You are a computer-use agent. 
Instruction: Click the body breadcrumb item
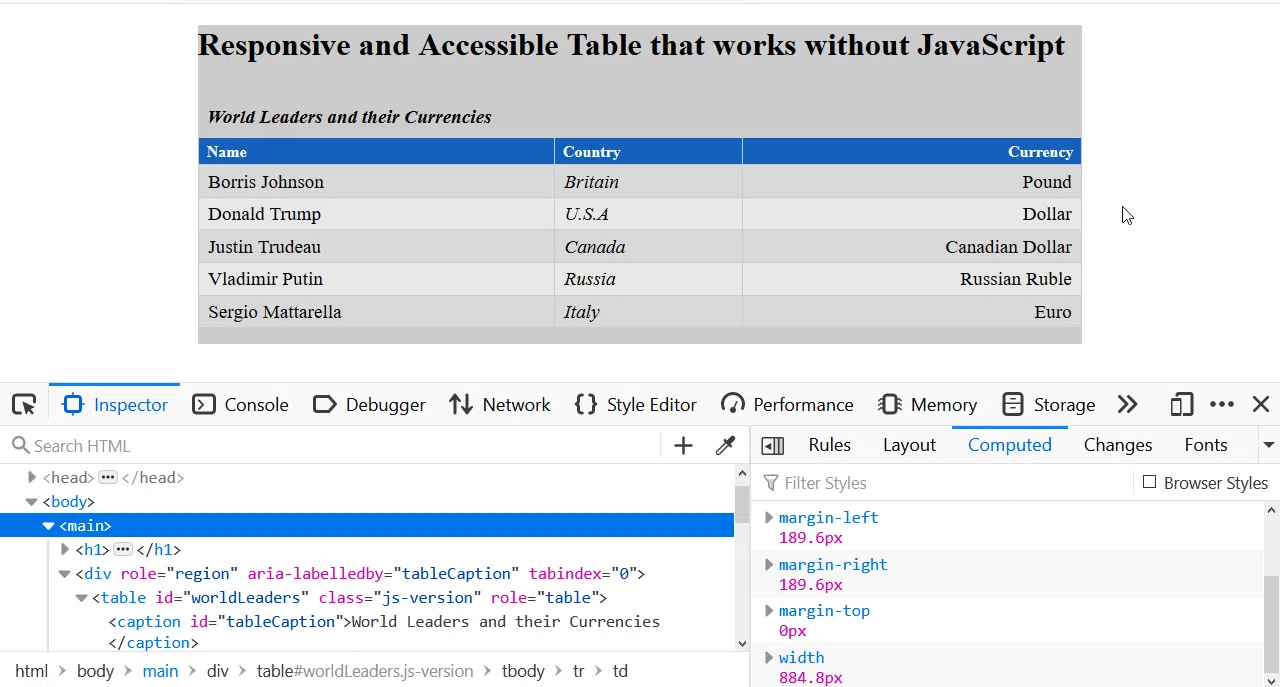tap(95, 671)
